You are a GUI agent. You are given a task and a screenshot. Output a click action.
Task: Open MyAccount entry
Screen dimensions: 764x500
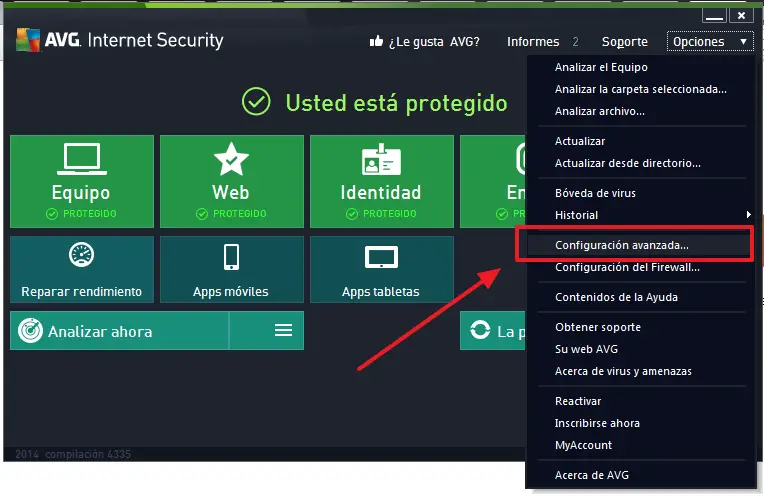click(x=583, y=445)
